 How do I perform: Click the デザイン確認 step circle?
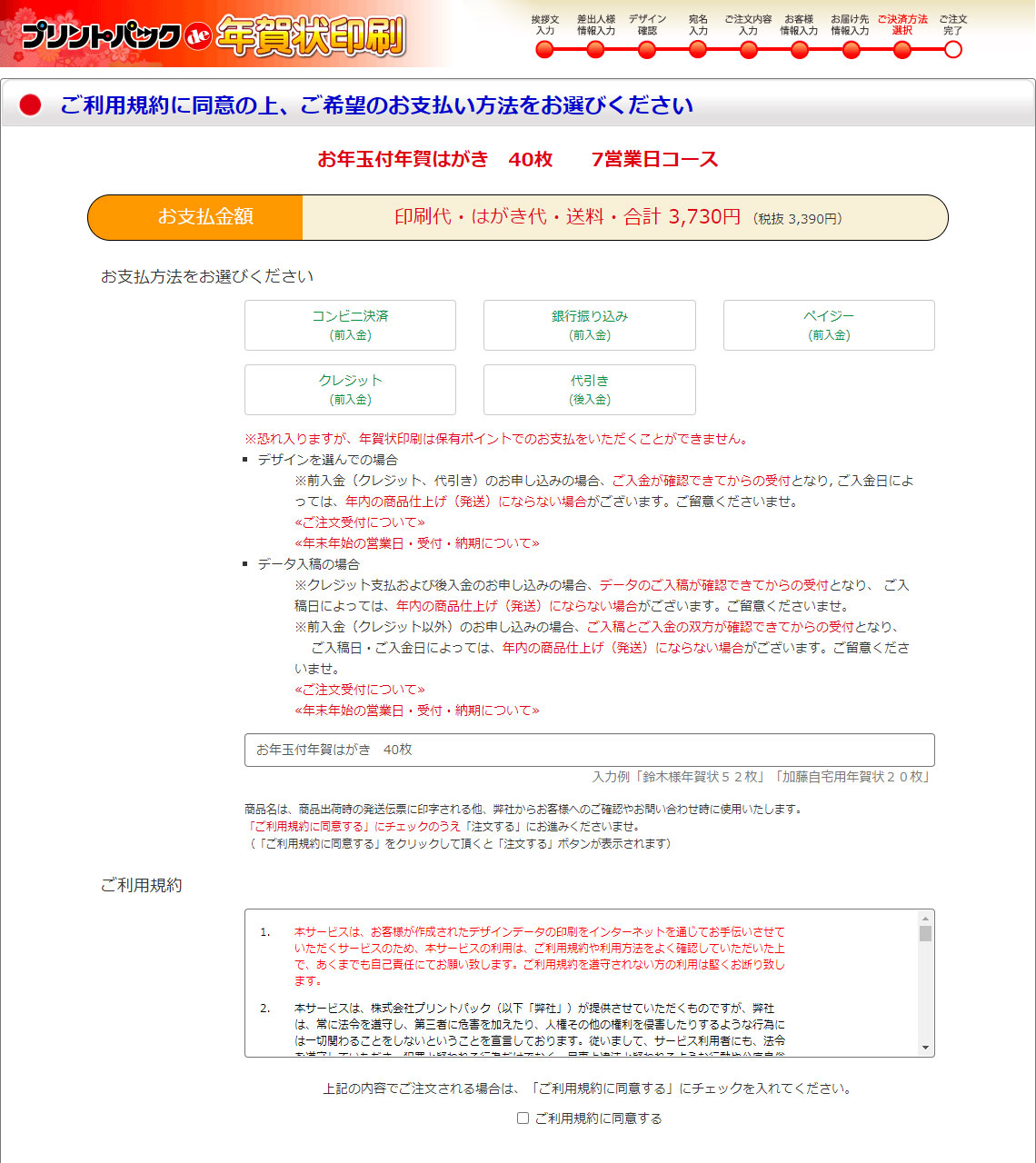647,50
